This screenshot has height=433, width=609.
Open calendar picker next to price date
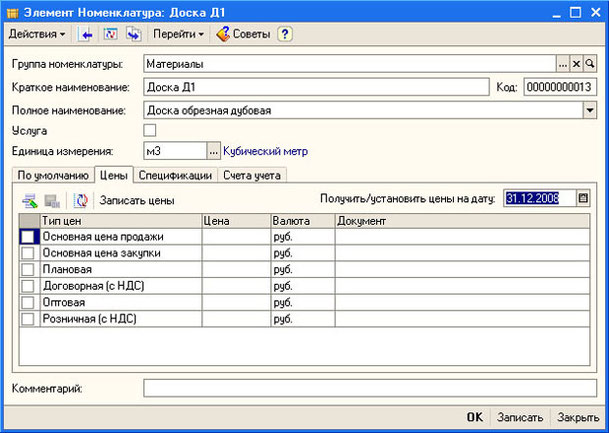[x=584, y=199]
